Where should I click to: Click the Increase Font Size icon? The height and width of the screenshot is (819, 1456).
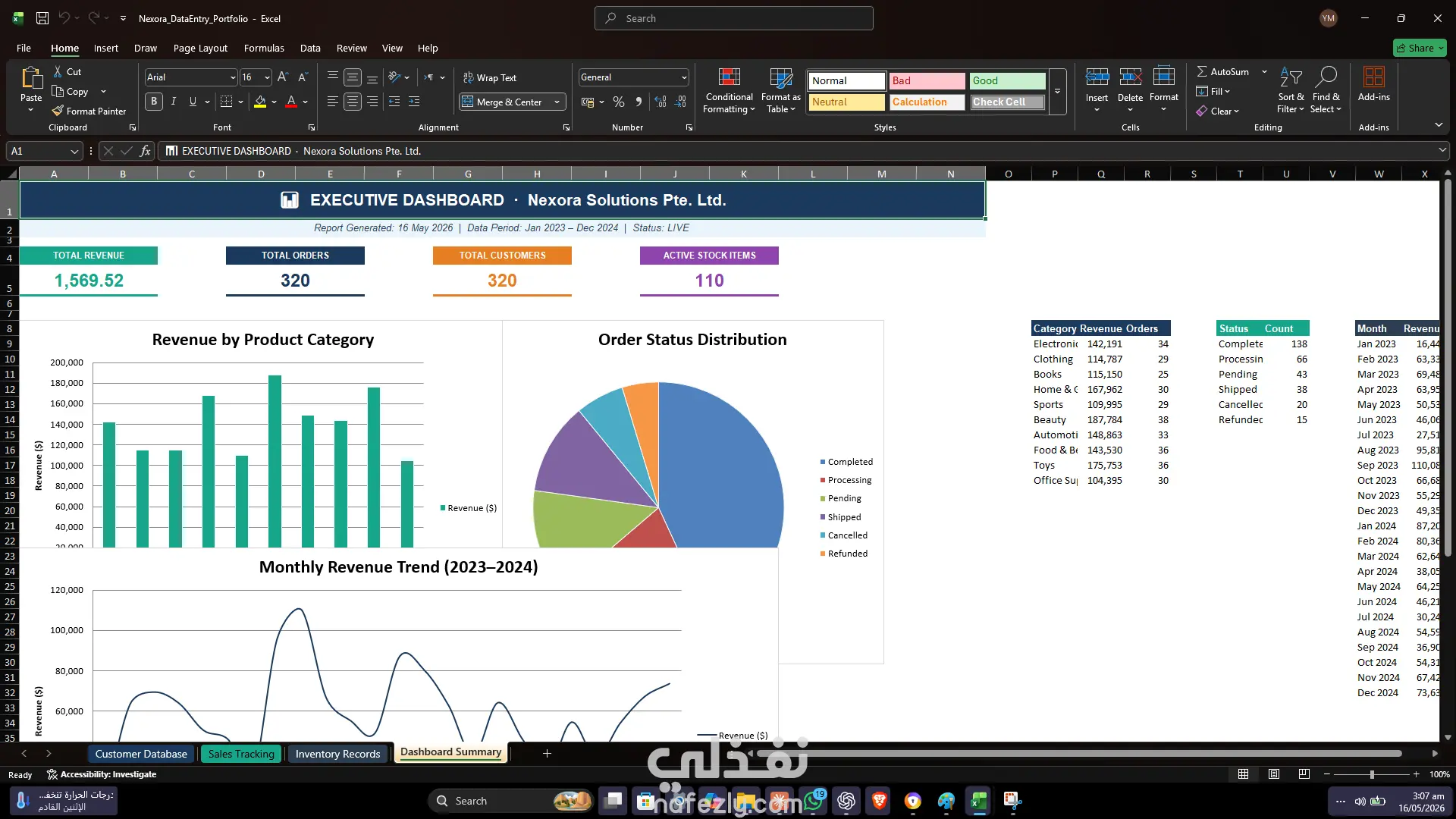pyautogui.click(x=283, y=77)
